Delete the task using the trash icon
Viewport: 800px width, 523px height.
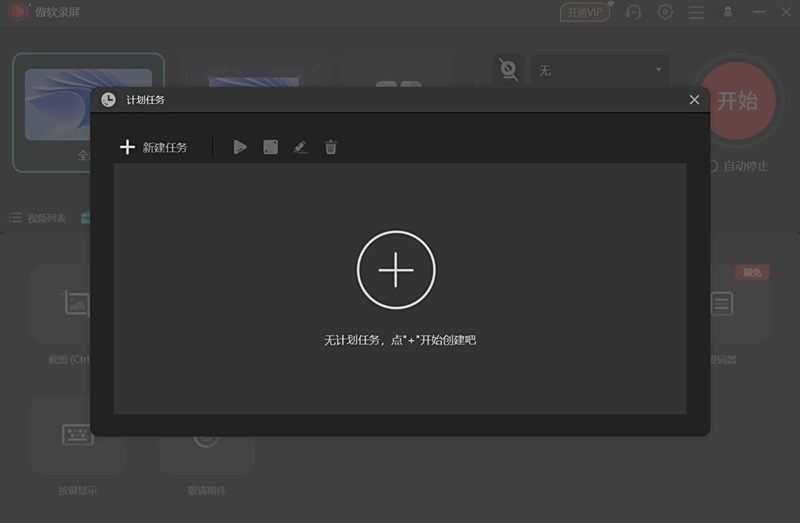tap(331, 147)
